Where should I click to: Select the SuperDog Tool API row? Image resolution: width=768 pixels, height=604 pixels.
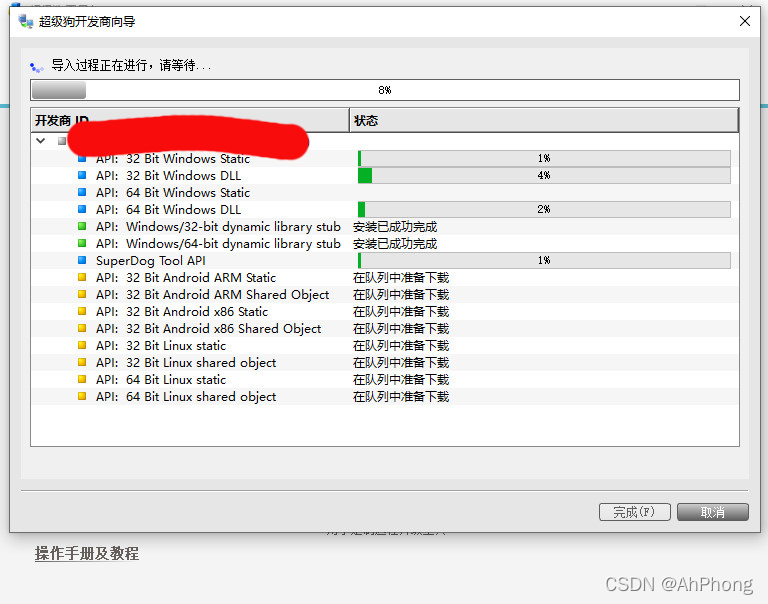(385, 260)
